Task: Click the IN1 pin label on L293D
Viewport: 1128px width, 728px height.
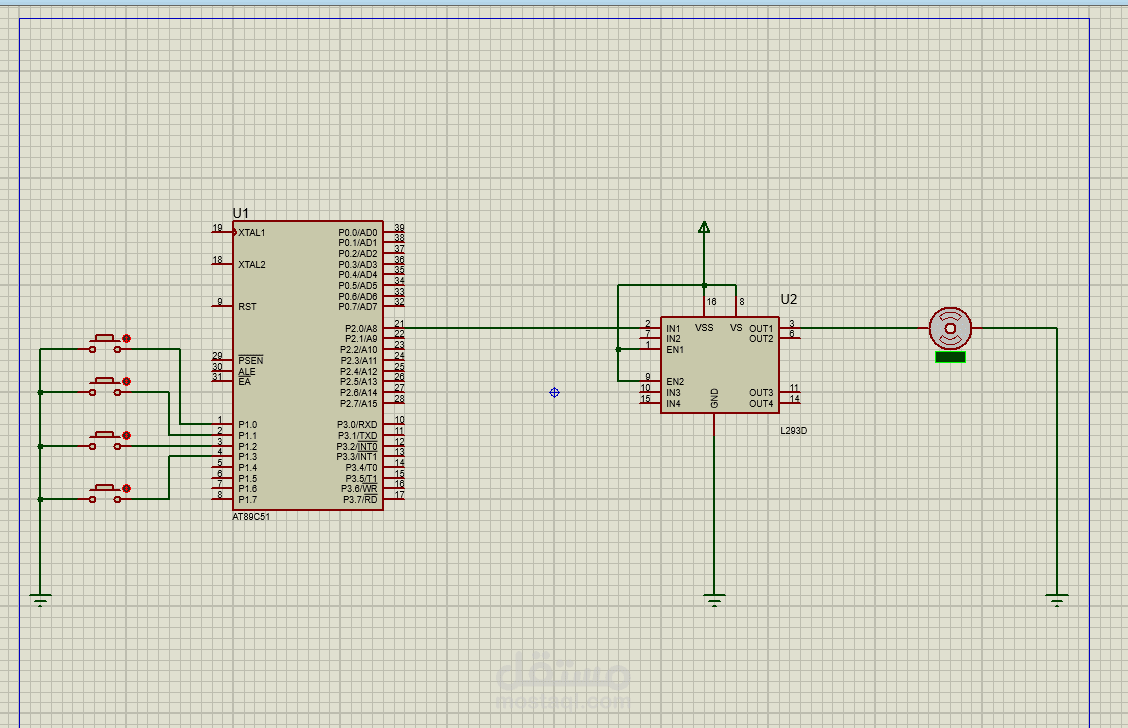Action: coord(673,329)
